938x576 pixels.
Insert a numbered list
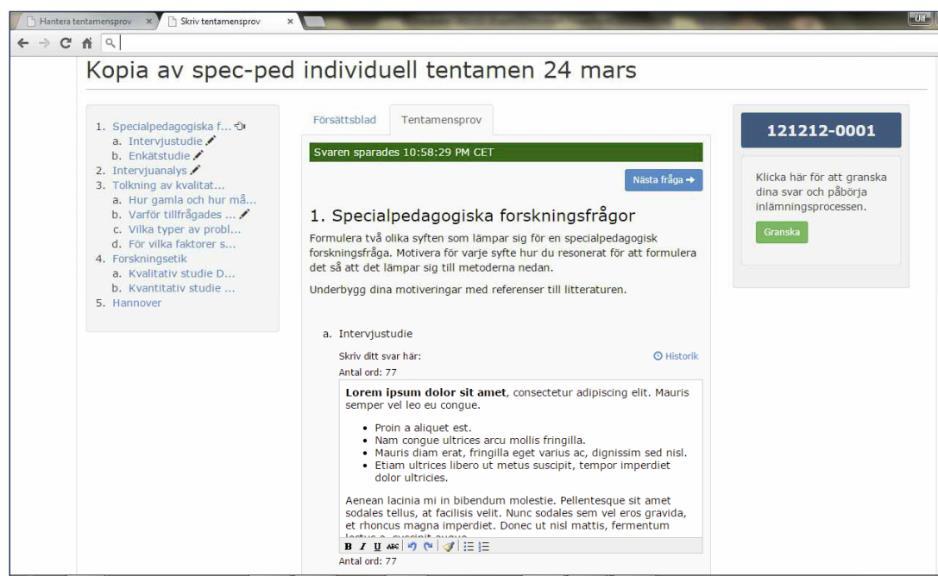[484, 546]
